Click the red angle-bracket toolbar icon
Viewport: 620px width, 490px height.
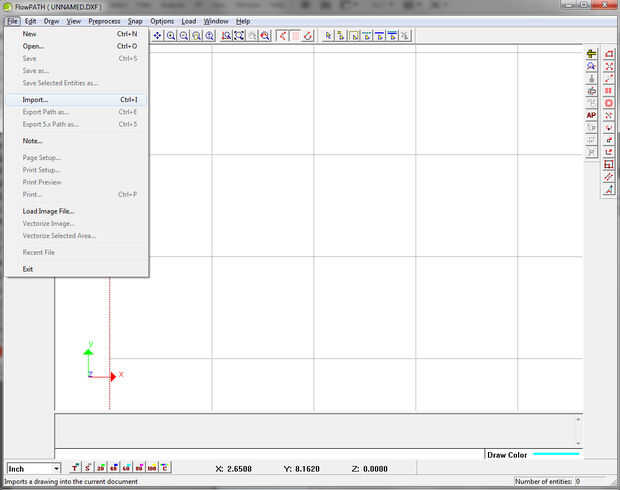(282, 36)
